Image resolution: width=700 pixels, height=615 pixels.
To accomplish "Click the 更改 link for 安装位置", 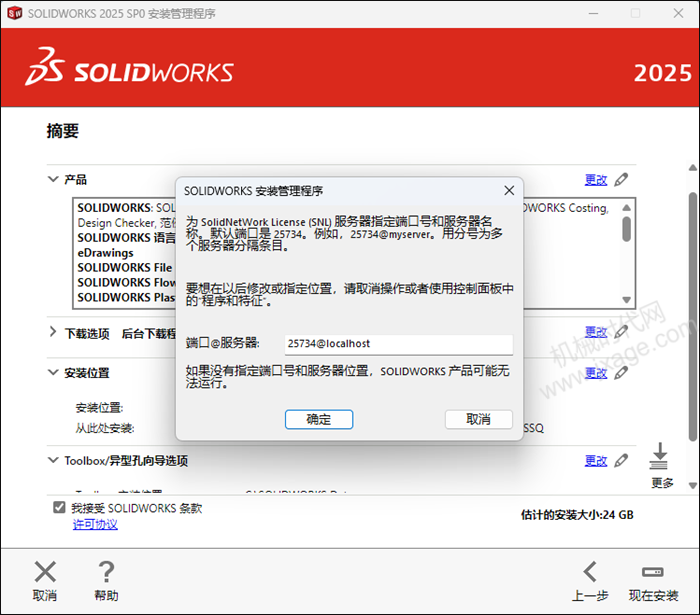I will 596,373.
